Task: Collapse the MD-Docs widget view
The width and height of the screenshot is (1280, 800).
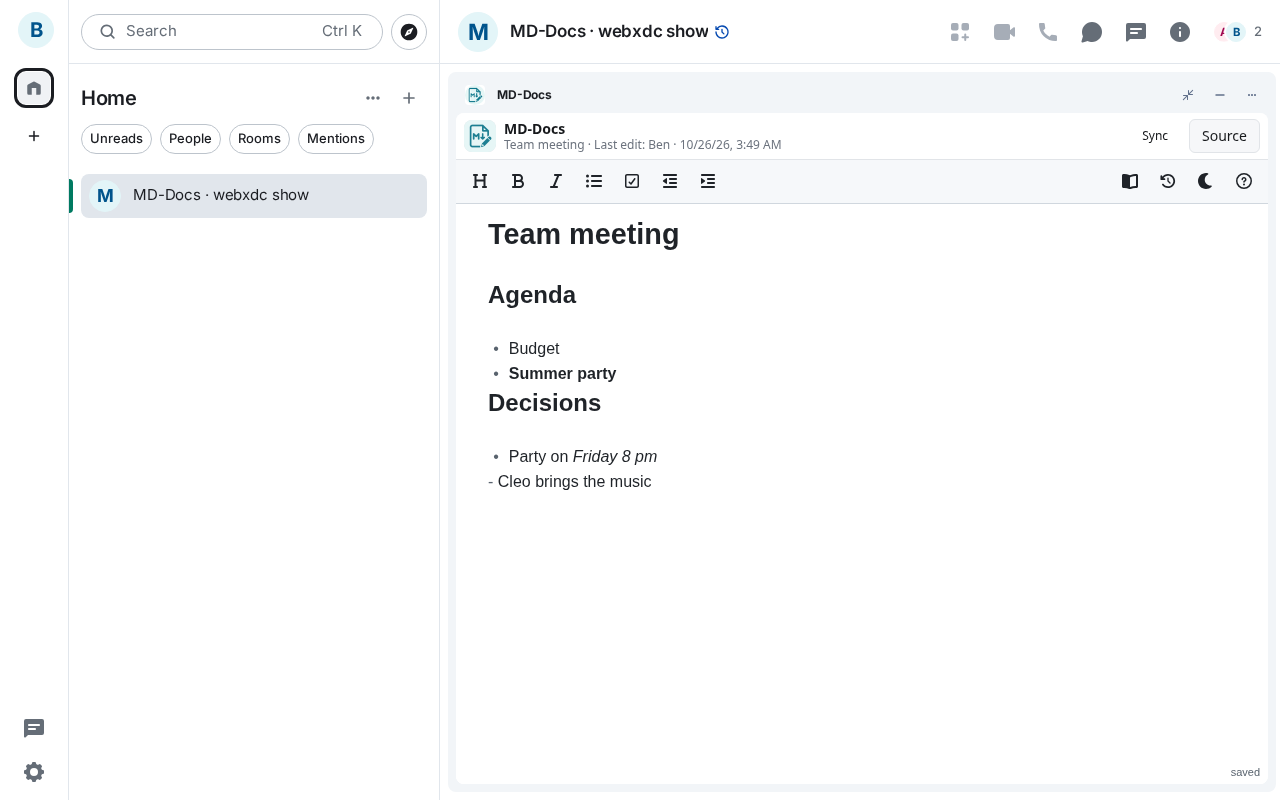Action: pyautogui.click(x=1188, y=95)
